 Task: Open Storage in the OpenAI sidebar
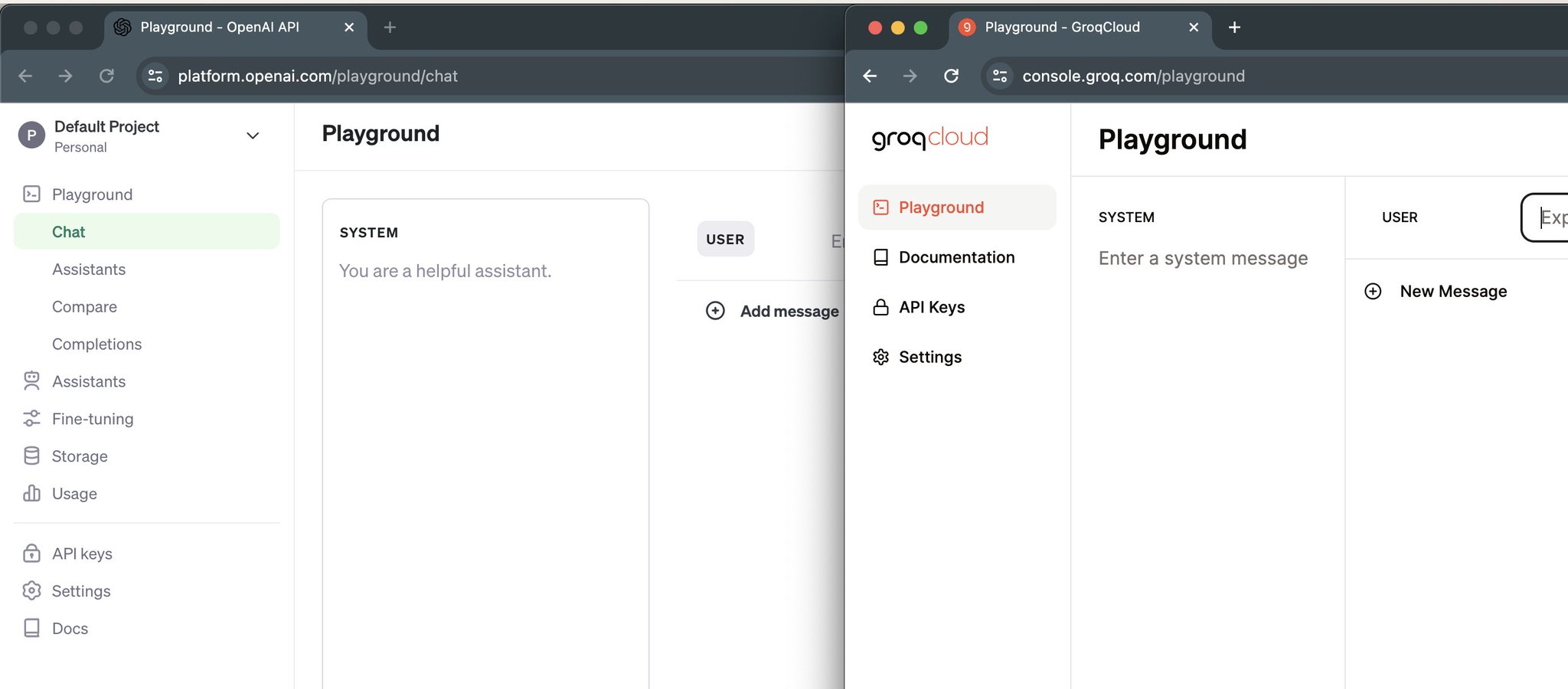80,456
